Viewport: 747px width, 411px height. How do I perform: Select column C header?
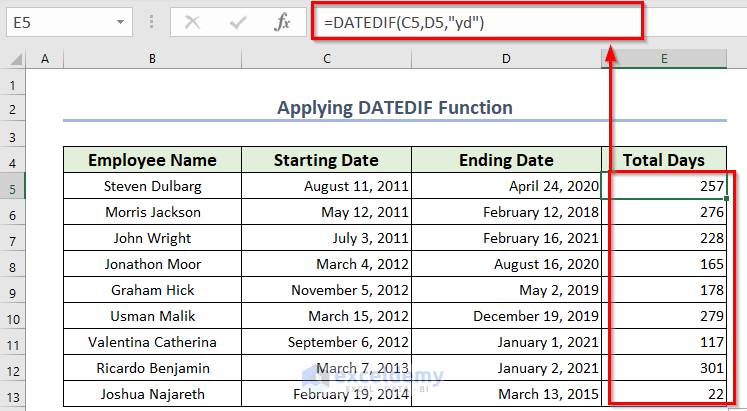click(x=326, y=60)
